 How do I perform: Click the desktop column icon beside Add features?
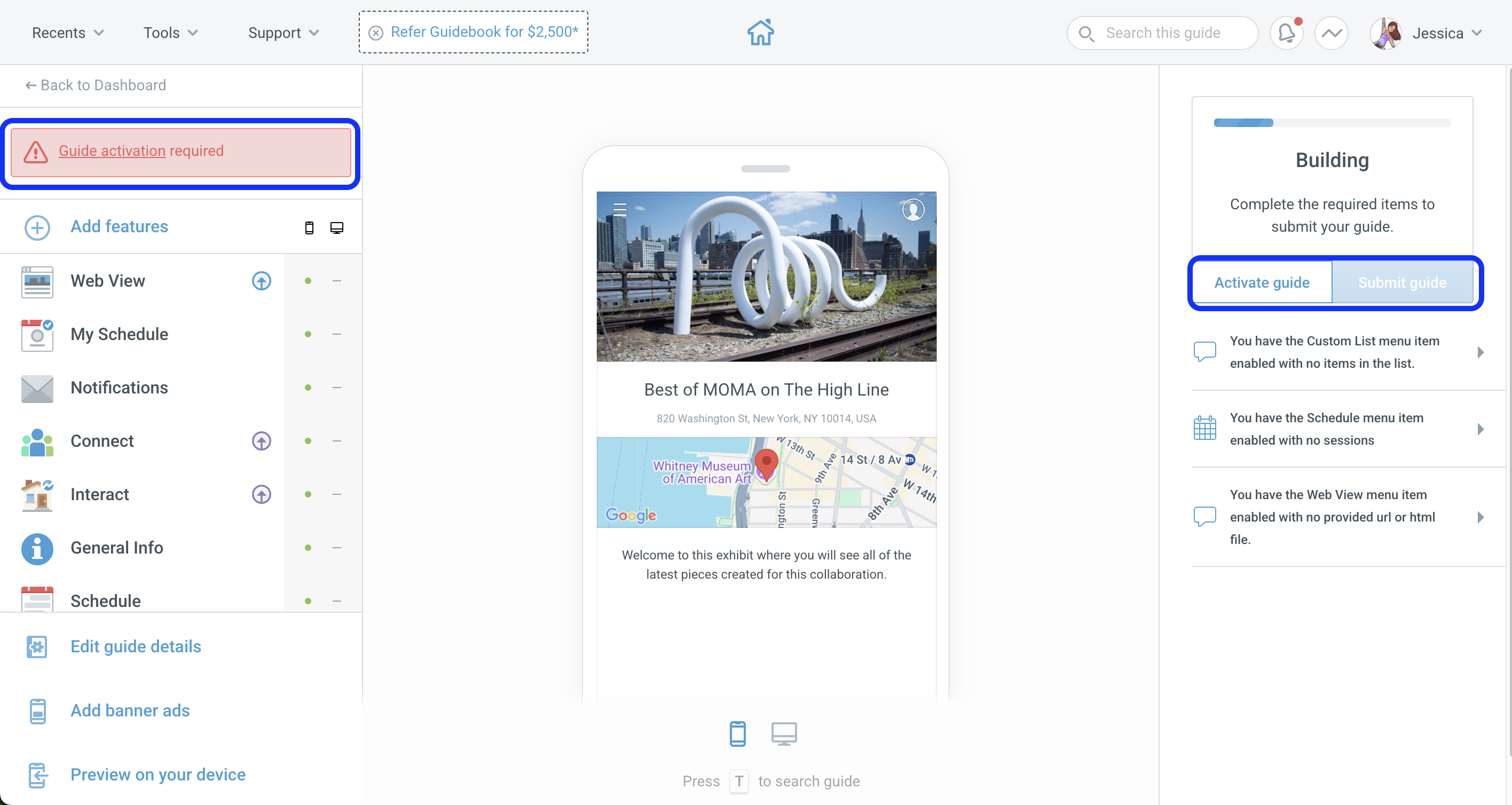pos(337,227)
